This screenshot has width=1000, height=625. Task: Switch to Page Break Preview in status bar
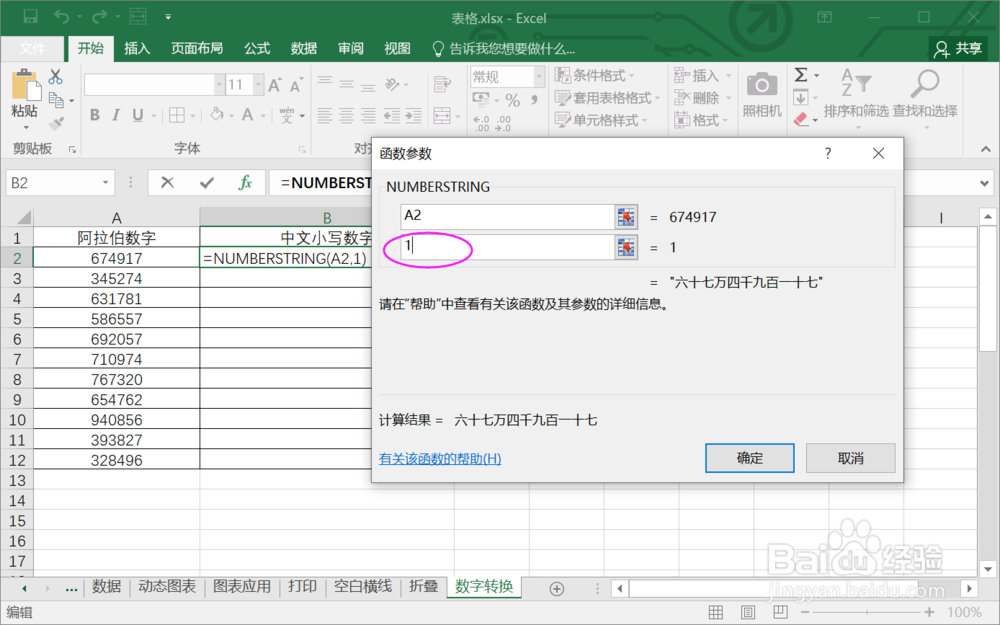click(780, 612)
